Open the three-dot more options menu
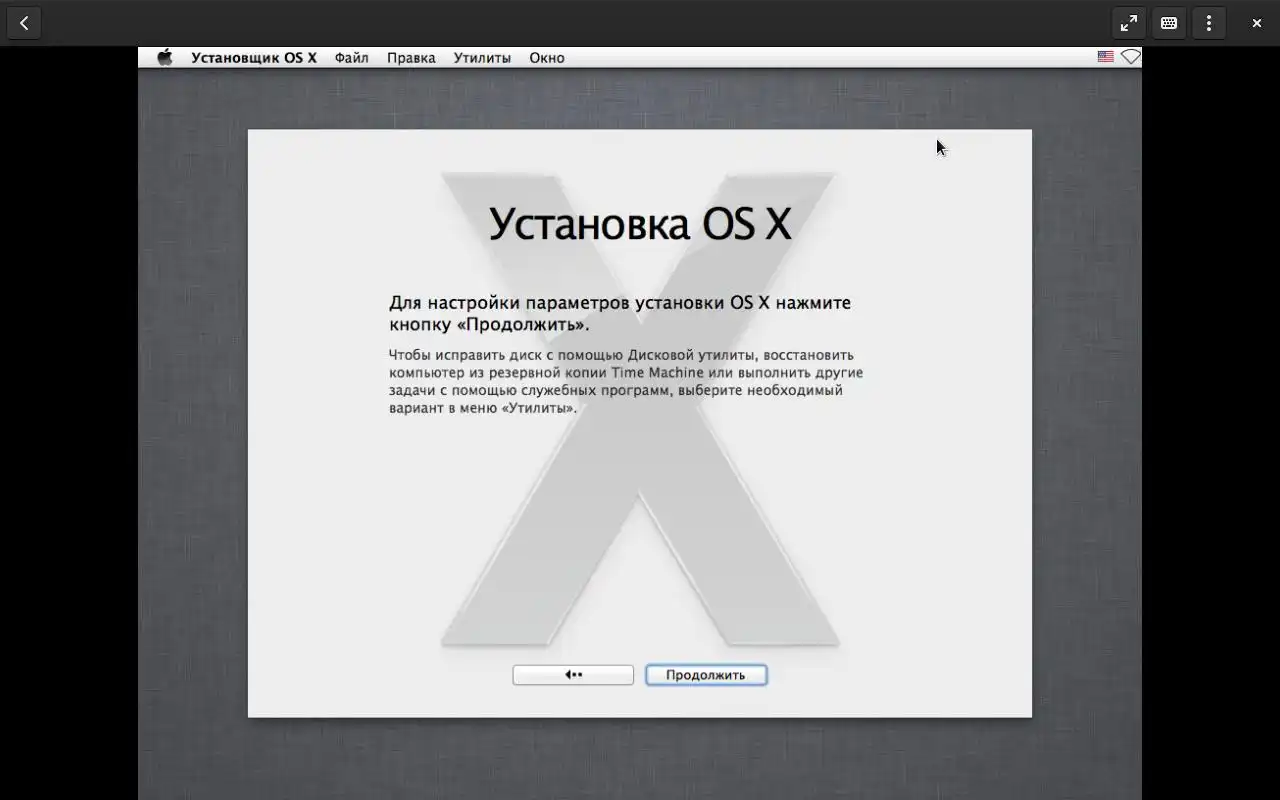Viewport: 1280px width, 800px height. (x=1209, y=23)
